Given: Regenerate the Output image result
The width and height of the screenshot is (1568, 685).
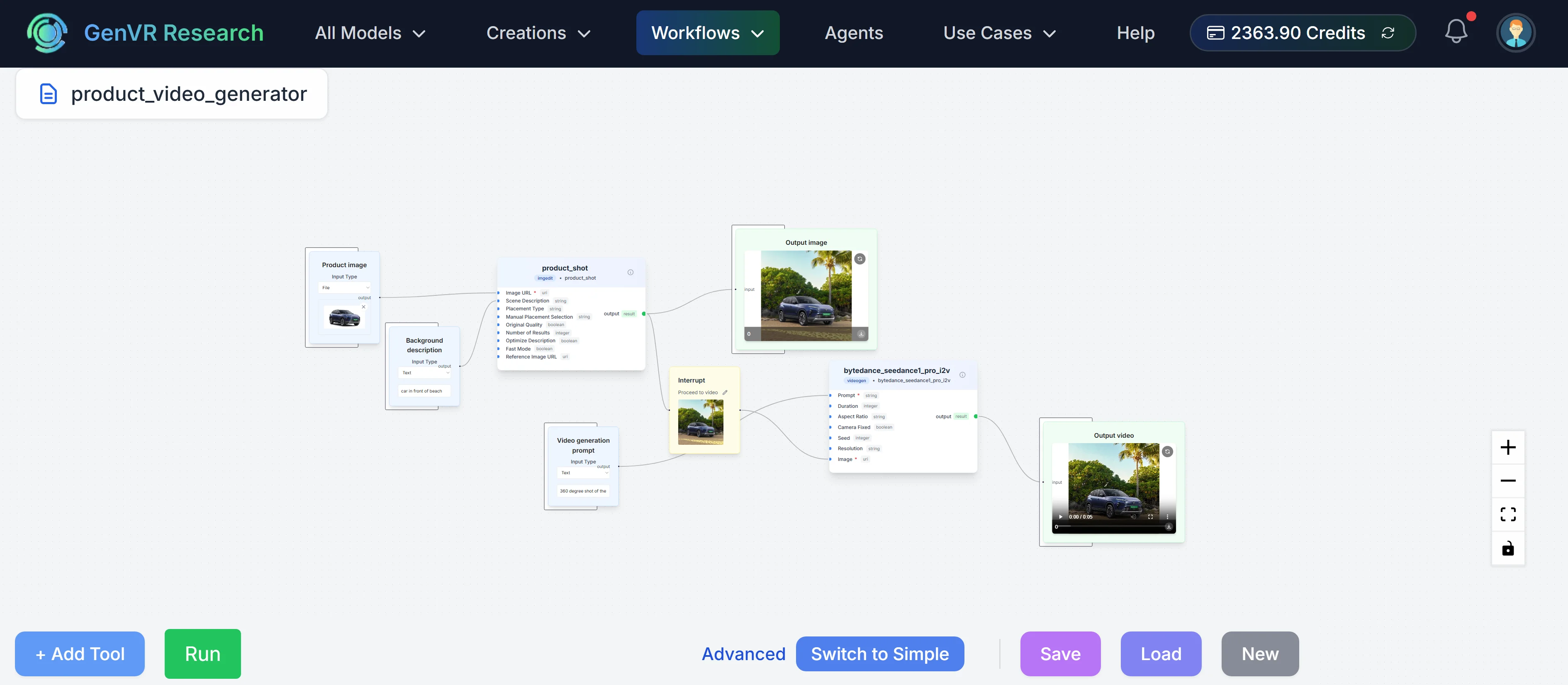Looking at the screenshot, I should [x=860, y=259].
